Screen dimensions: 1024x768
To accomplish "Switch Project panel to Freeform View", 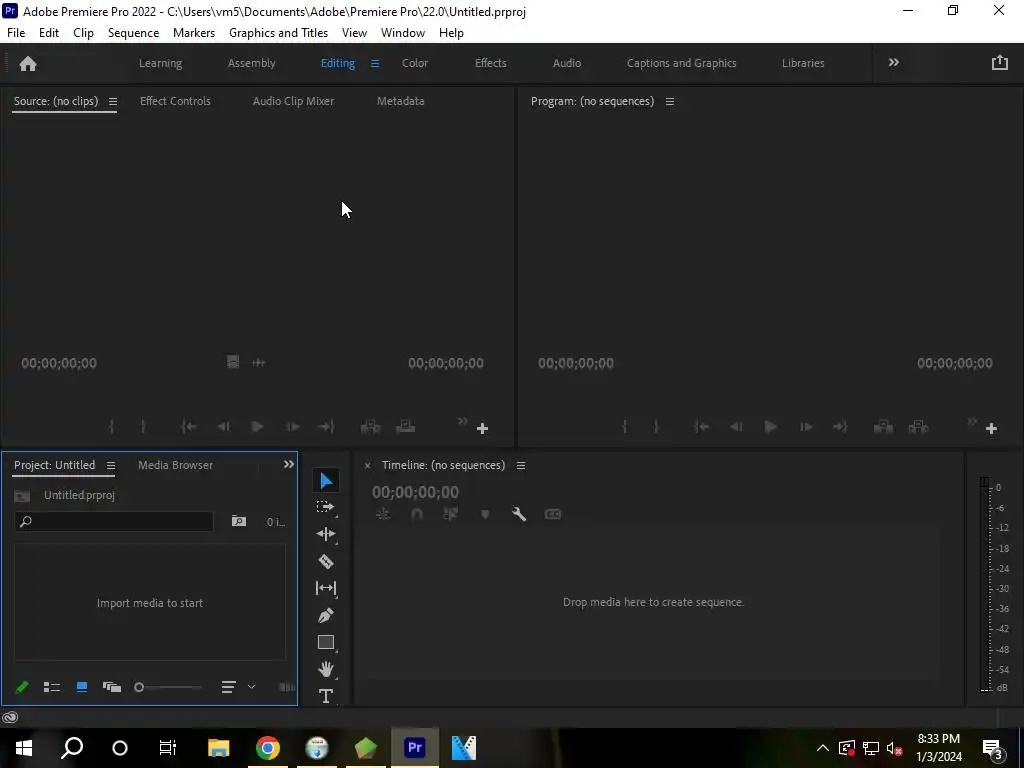I will [112, 687].
